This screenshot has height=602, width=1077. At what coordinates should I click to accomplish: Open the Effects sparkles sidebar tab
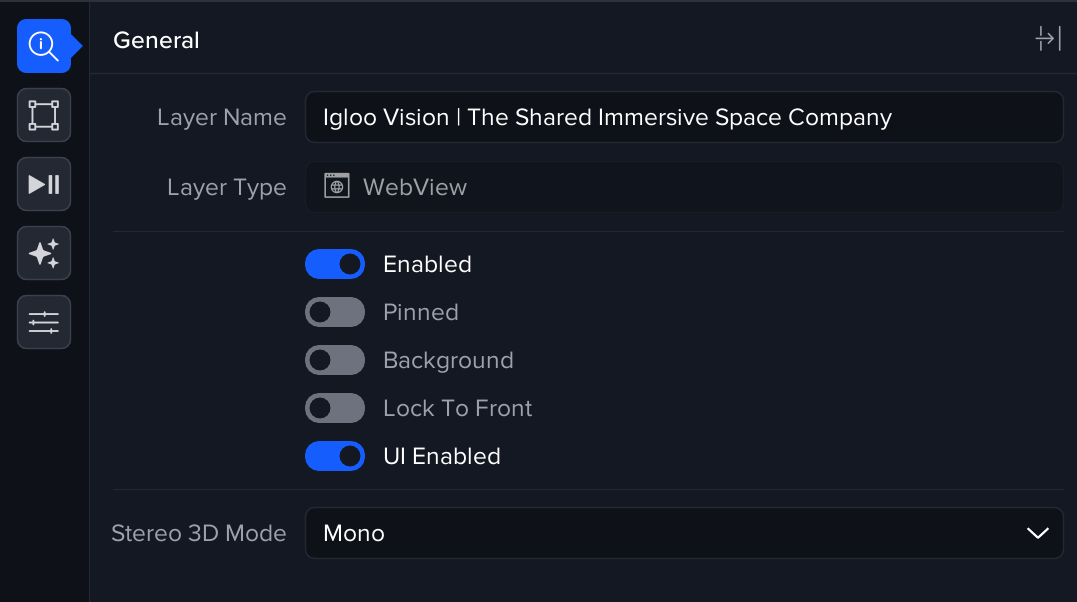[x=44, y=253]
